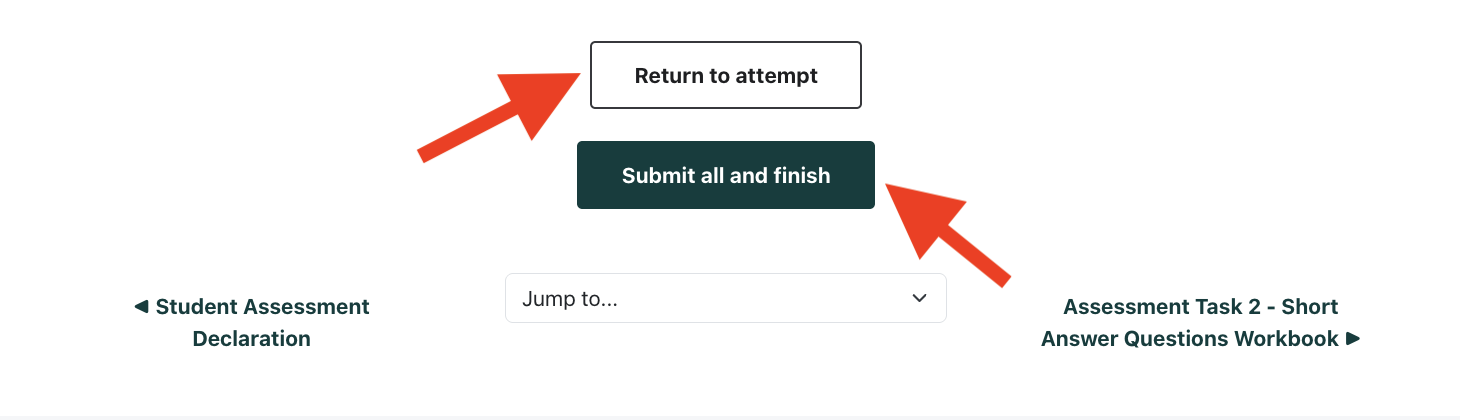Click the chevron in the Jump to box

pyautogui.click(x=920, y=299)
